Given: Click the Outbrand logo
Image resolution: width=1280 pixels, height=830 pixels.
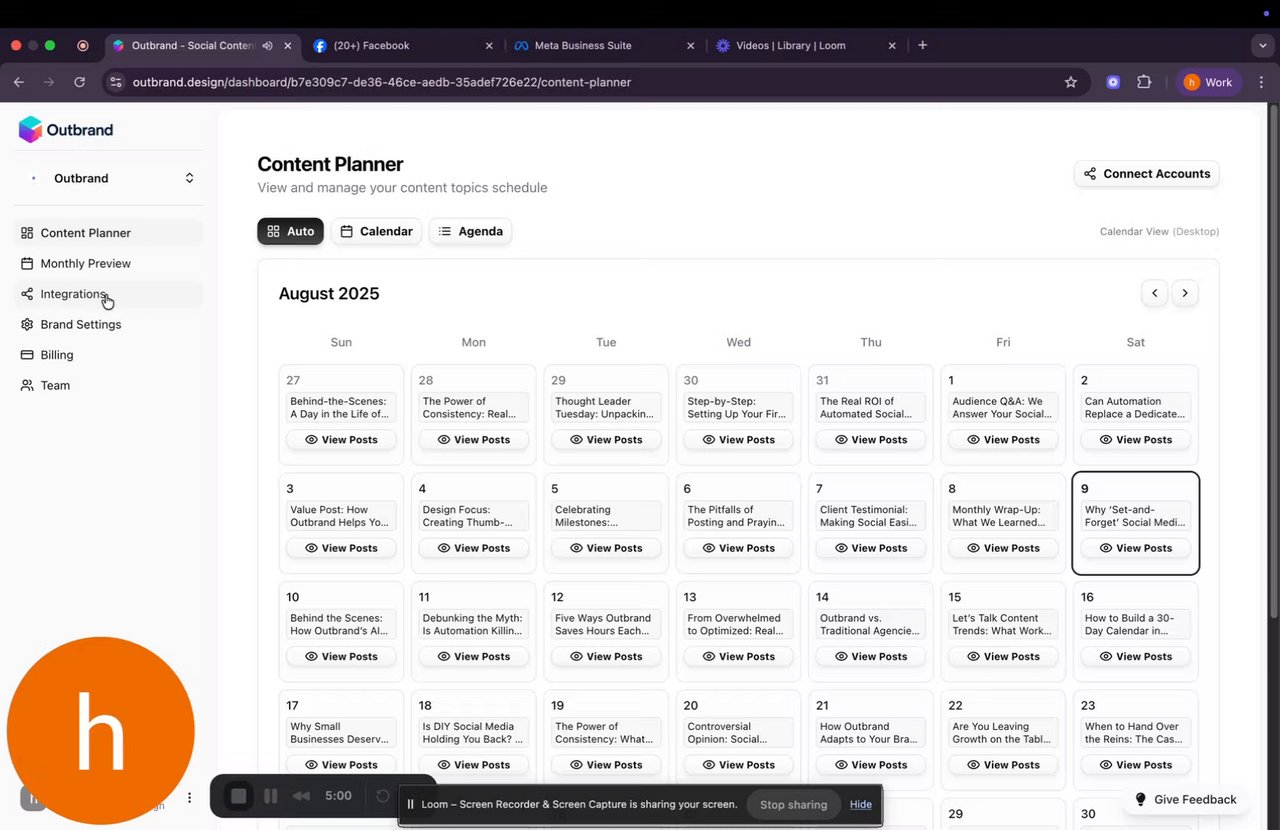Looking at the screenshot, I should pyautogui.click(x=66, y=129).
